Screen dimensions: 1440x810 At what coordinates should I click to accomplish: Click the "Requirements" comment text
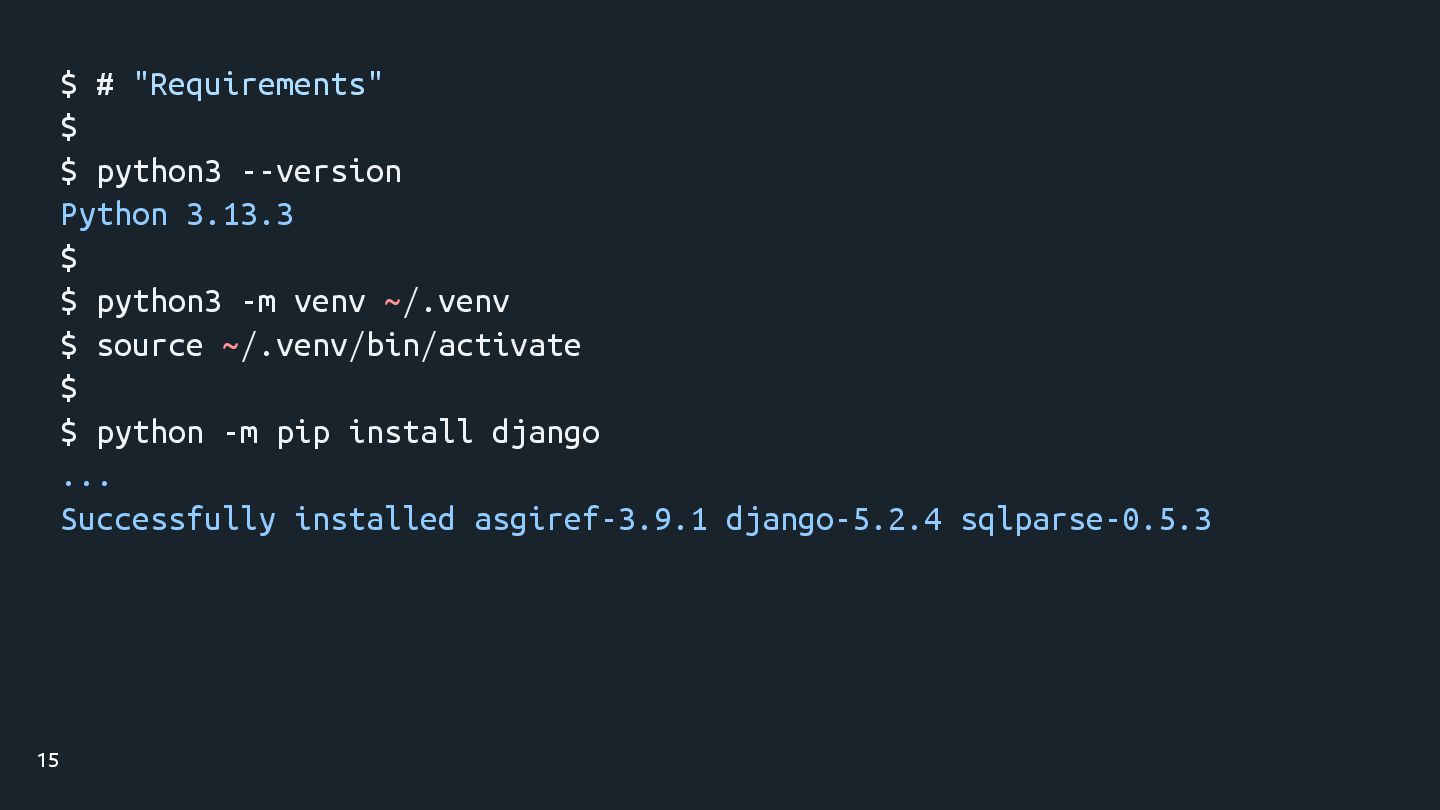pos(257,84)
